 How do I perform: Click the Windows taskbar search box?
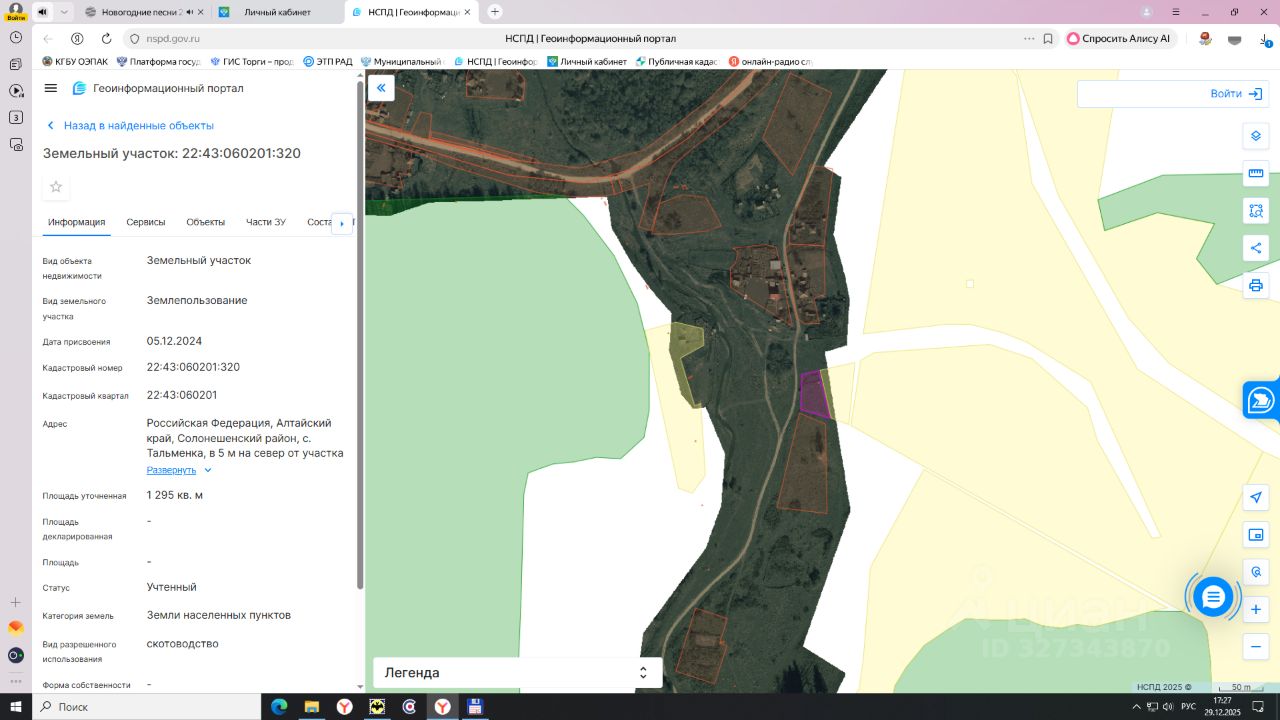tap(146, 707)
